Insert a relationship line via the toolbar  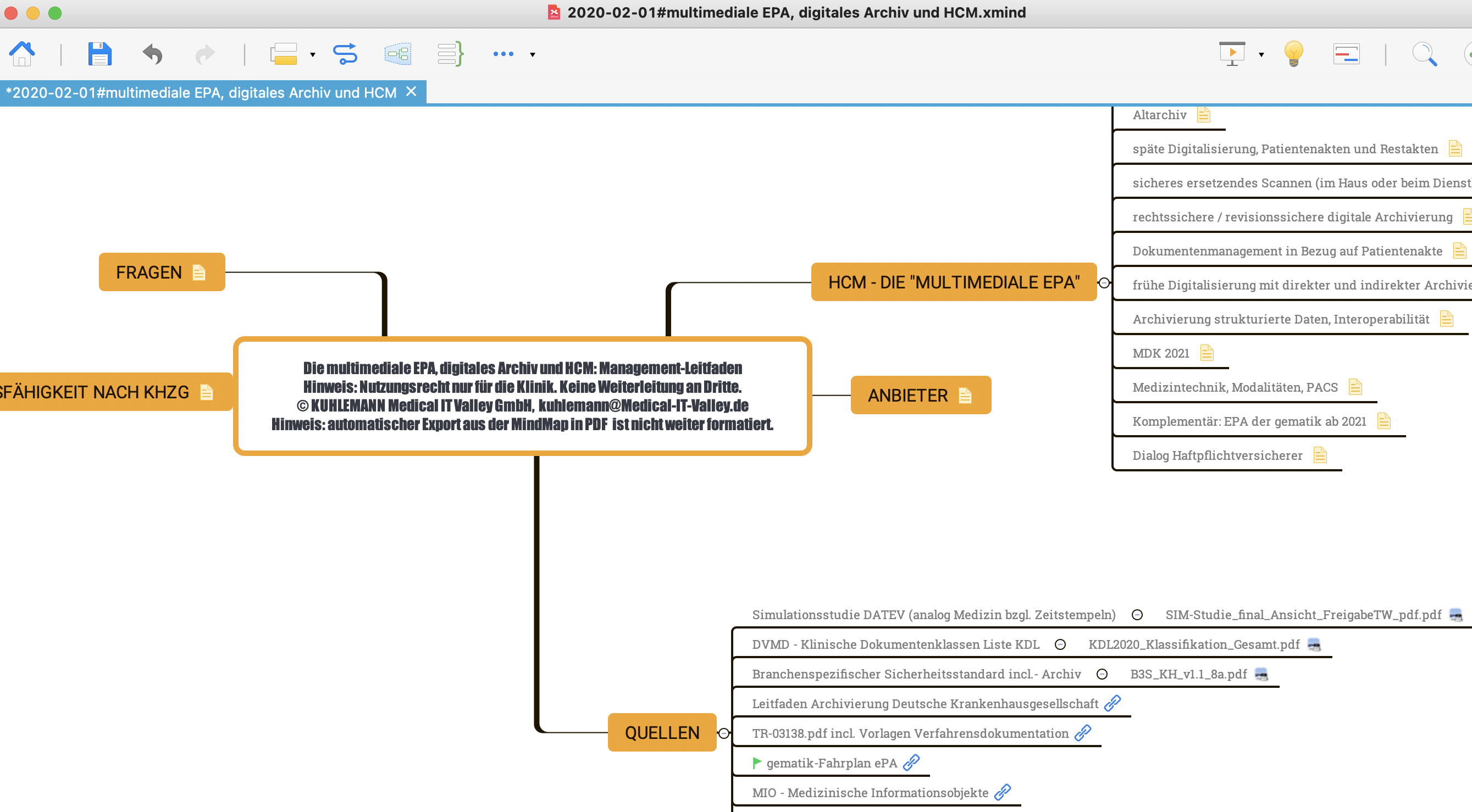click(x=345, y=54)
